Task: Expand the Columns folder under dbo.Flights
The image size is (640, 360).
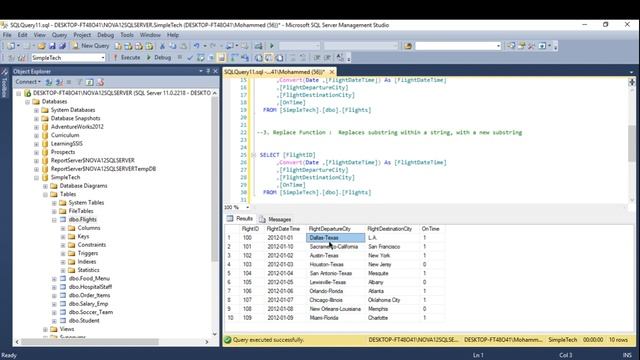Action: (63, 228)
